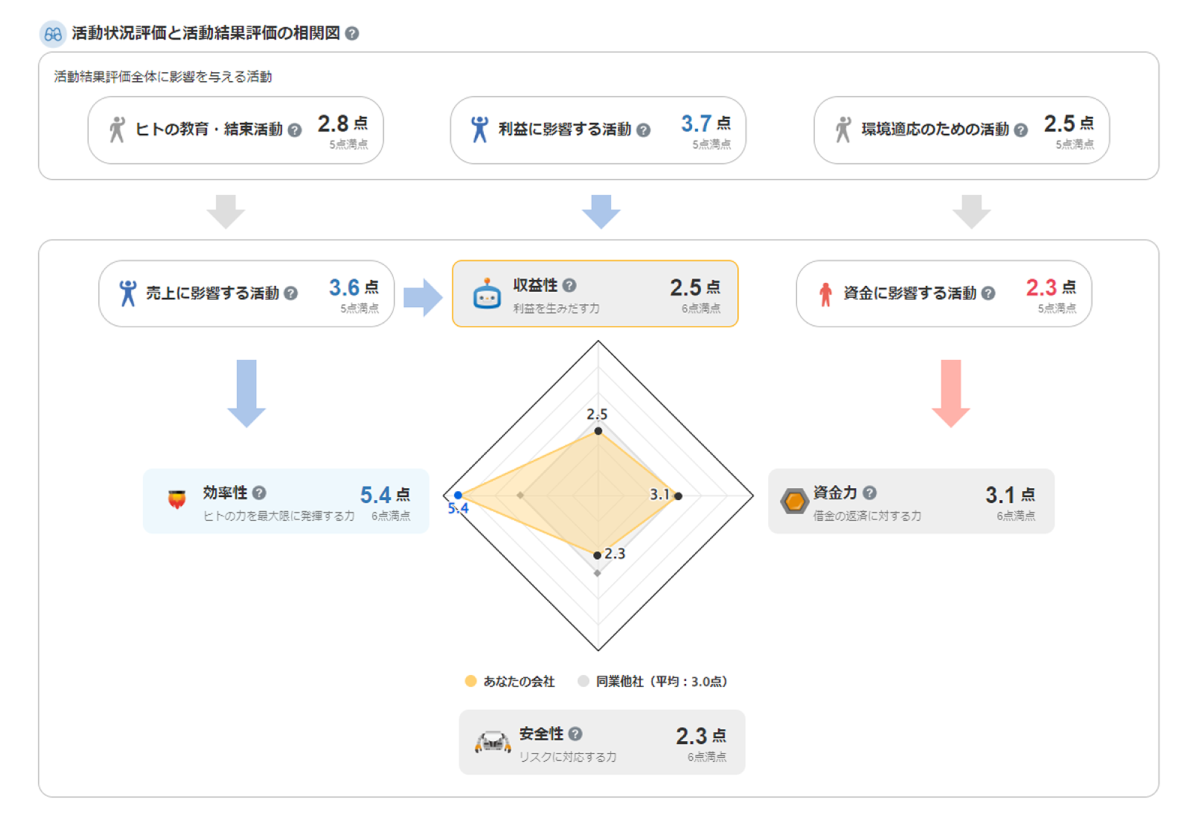Open help for ヒトの教育・結束活動
This screenshot has width=1200, height=826.
click(x=295, y=130)
